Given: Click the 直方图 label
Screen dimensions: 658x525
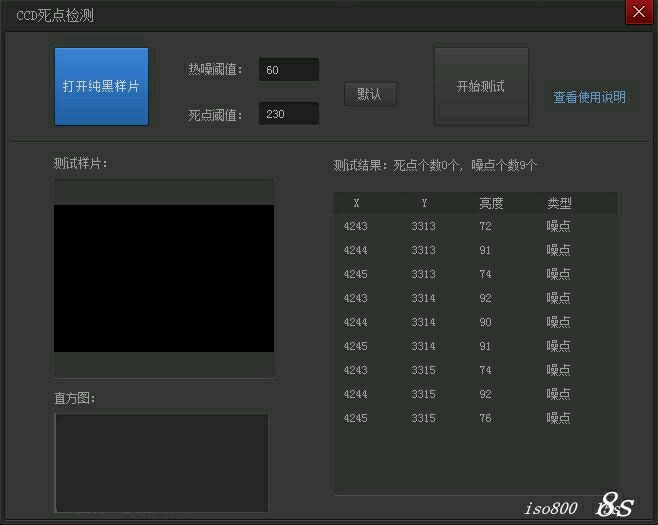Looking at the screenshot, I should tap(74, 398).
